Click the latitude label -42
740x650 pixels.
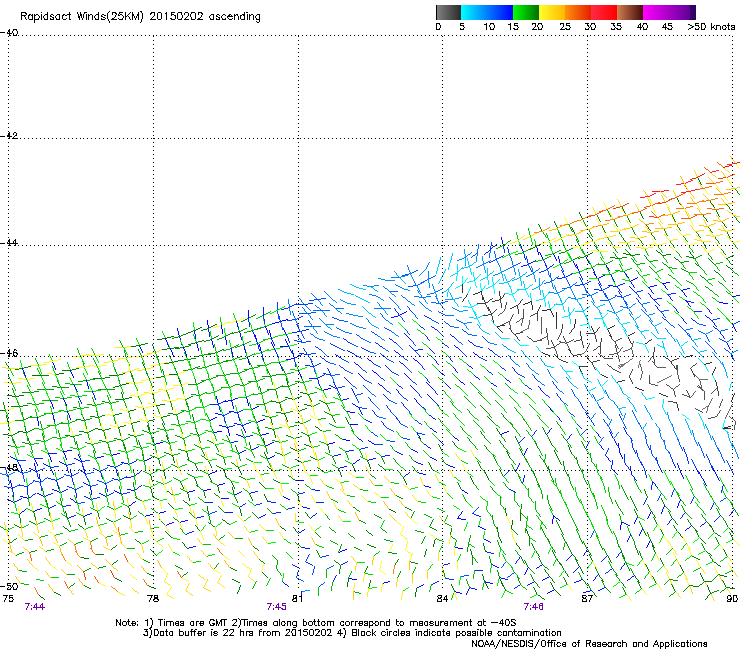(9, 135)
